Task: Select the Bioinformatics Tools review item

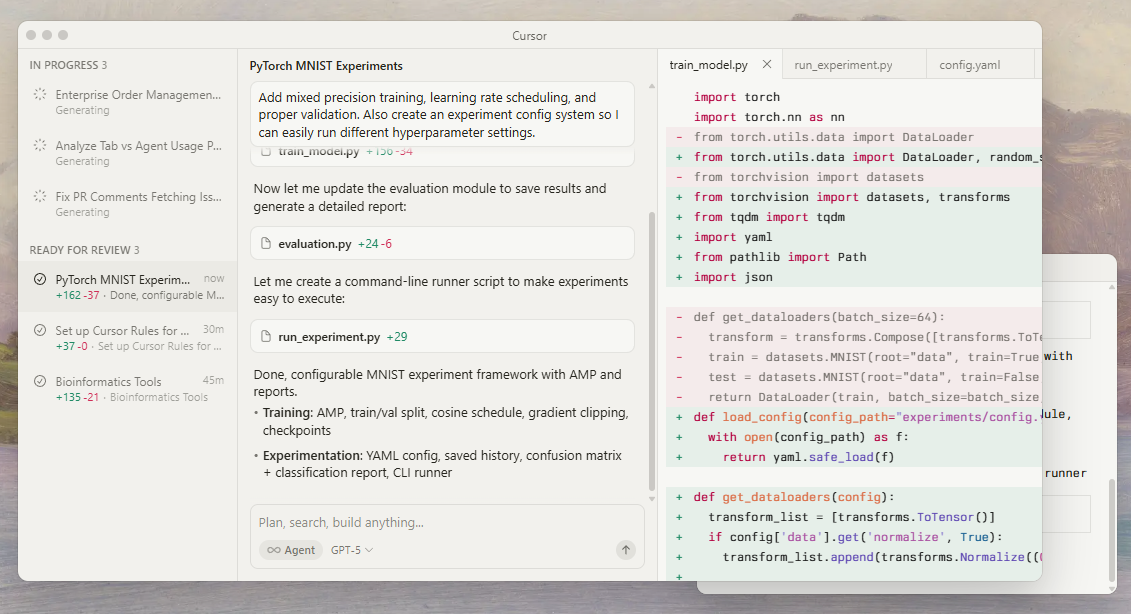Action: point(128,389)
